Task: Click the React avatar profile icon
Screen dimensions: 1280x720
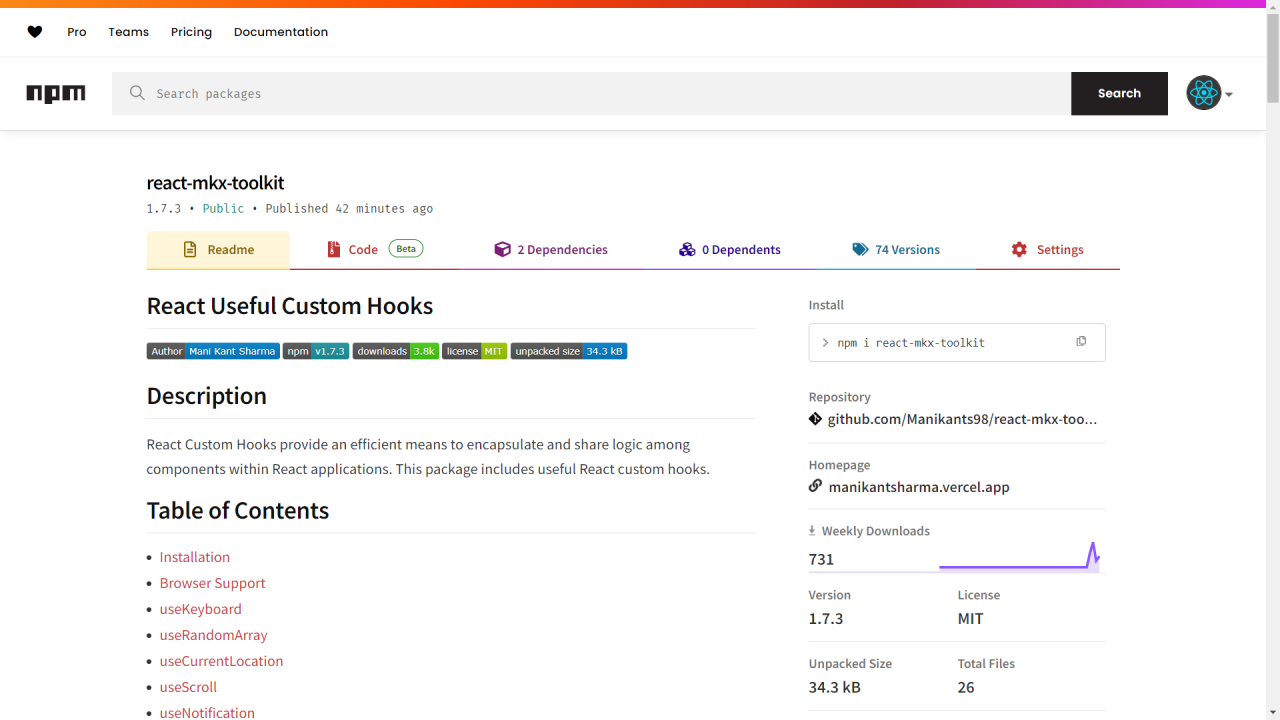Action: tap(1203, 93)
